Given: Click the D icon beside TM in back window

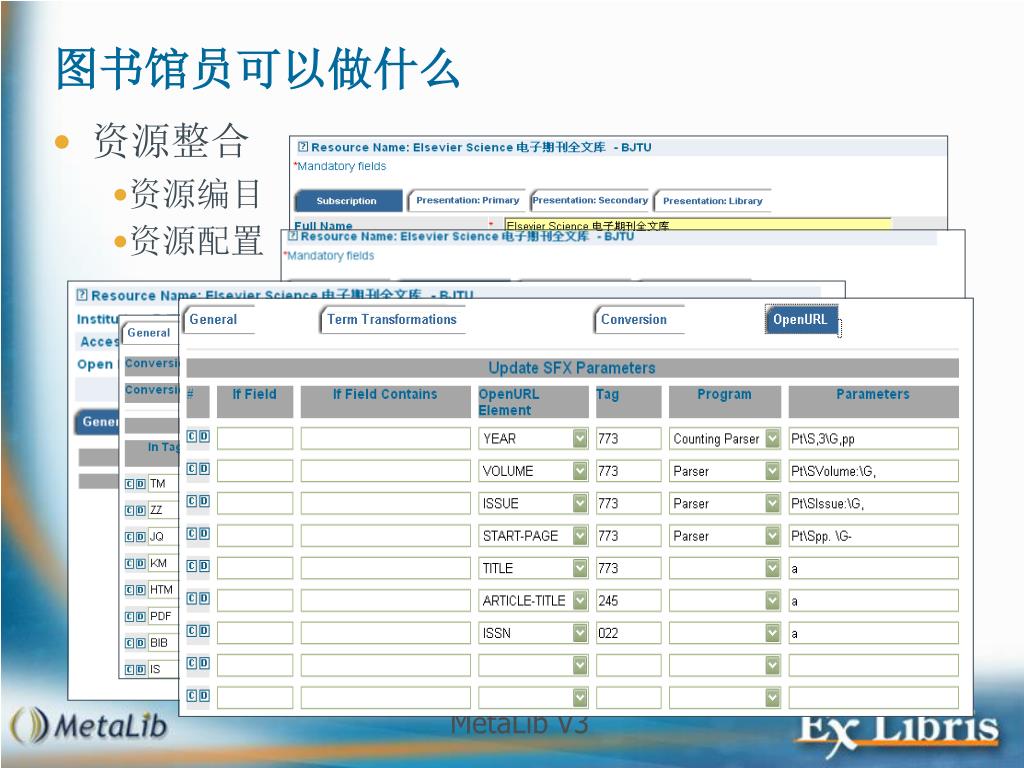Looking at the screenshot, I should click(140, 484).
